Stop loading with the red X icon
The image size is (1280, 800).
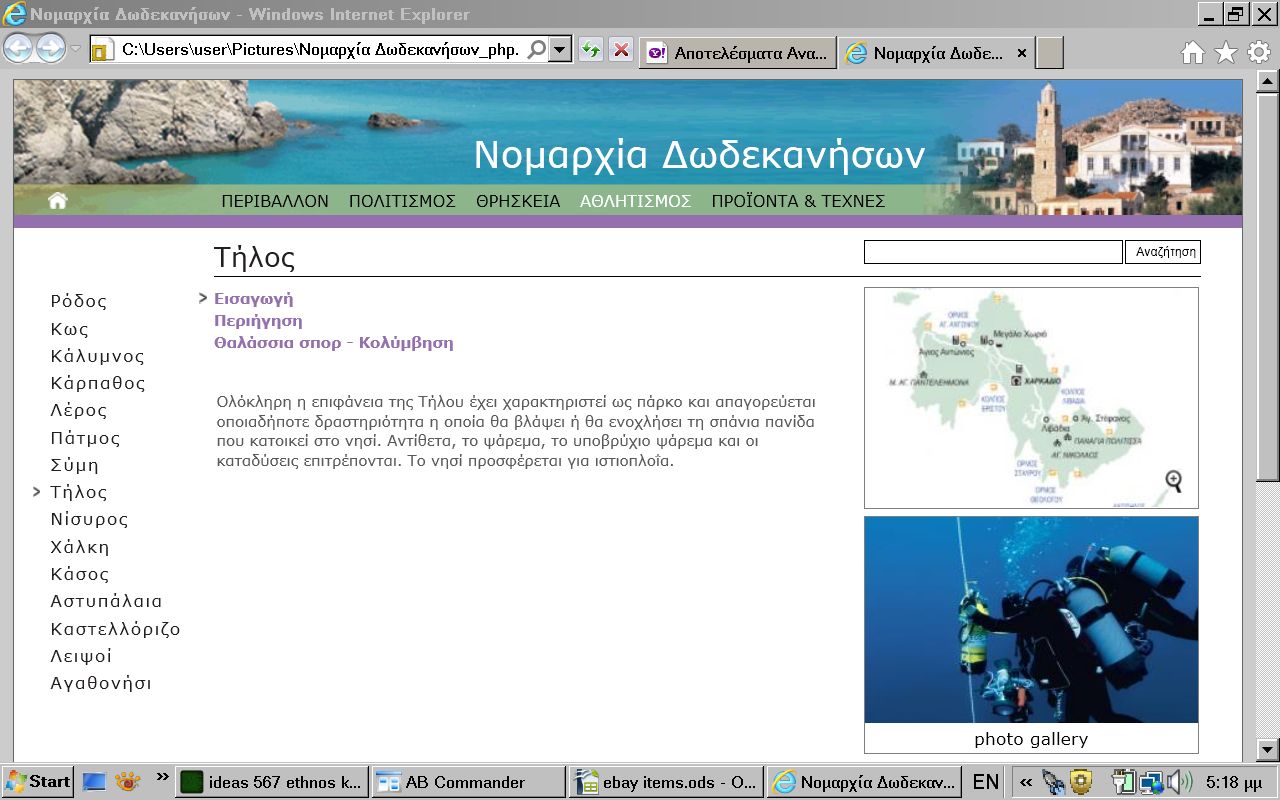click(621, 50)
